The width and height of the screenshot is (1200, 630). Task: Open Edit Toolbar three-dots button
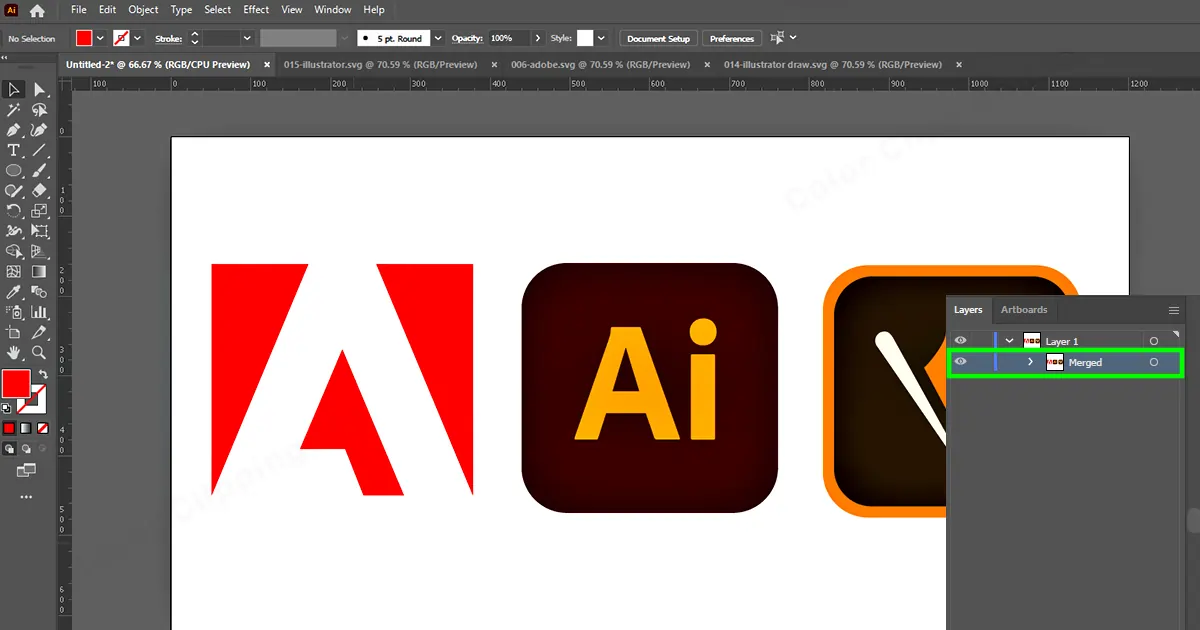tap(26, 496)
